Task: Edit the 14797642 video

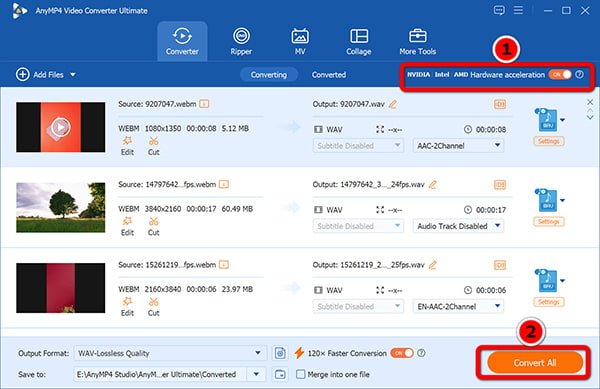Action: pos(127,226)
